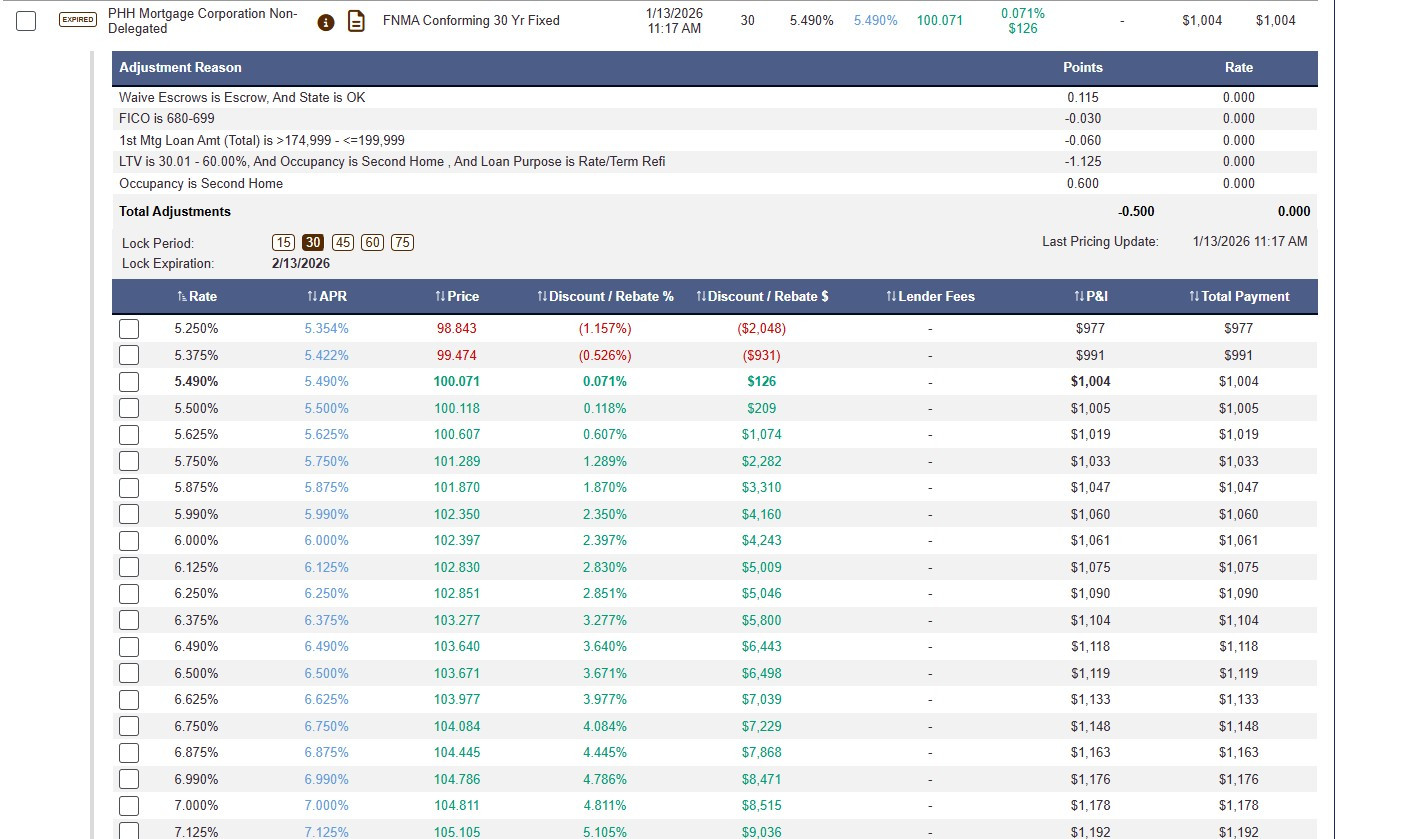Sort by Discount / Rebate % column
Viewport: 1405px width, 839px height.
pos(605,296)
